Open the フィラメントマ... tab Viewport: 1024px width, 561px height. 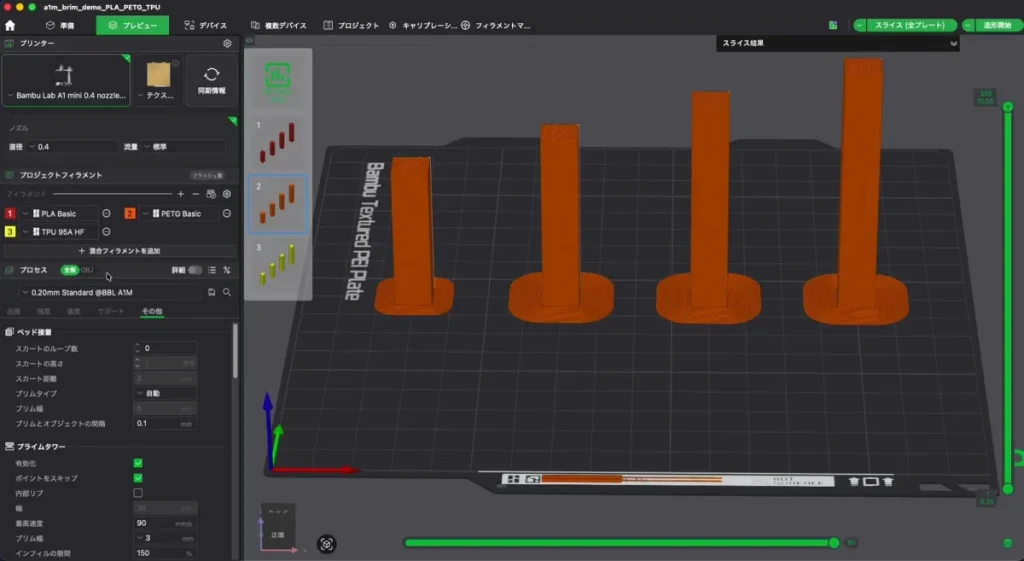[496, 25]
